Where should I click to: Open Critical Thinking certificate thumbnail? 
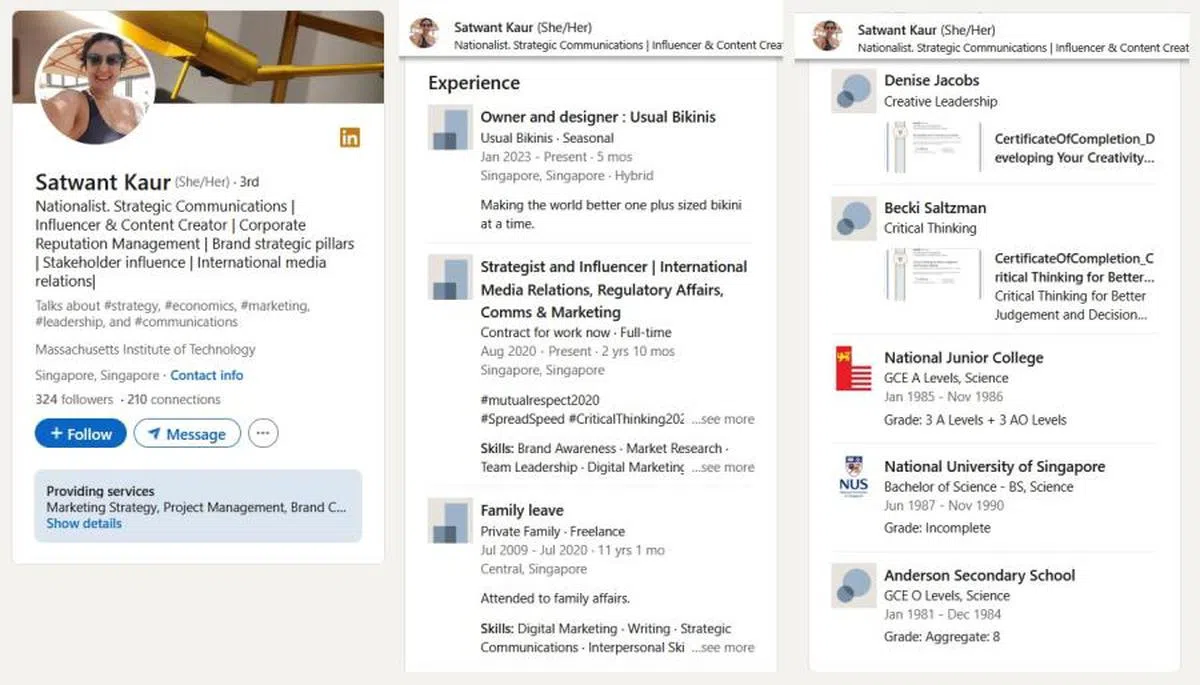pyautogui.click(x=930, y=275)
